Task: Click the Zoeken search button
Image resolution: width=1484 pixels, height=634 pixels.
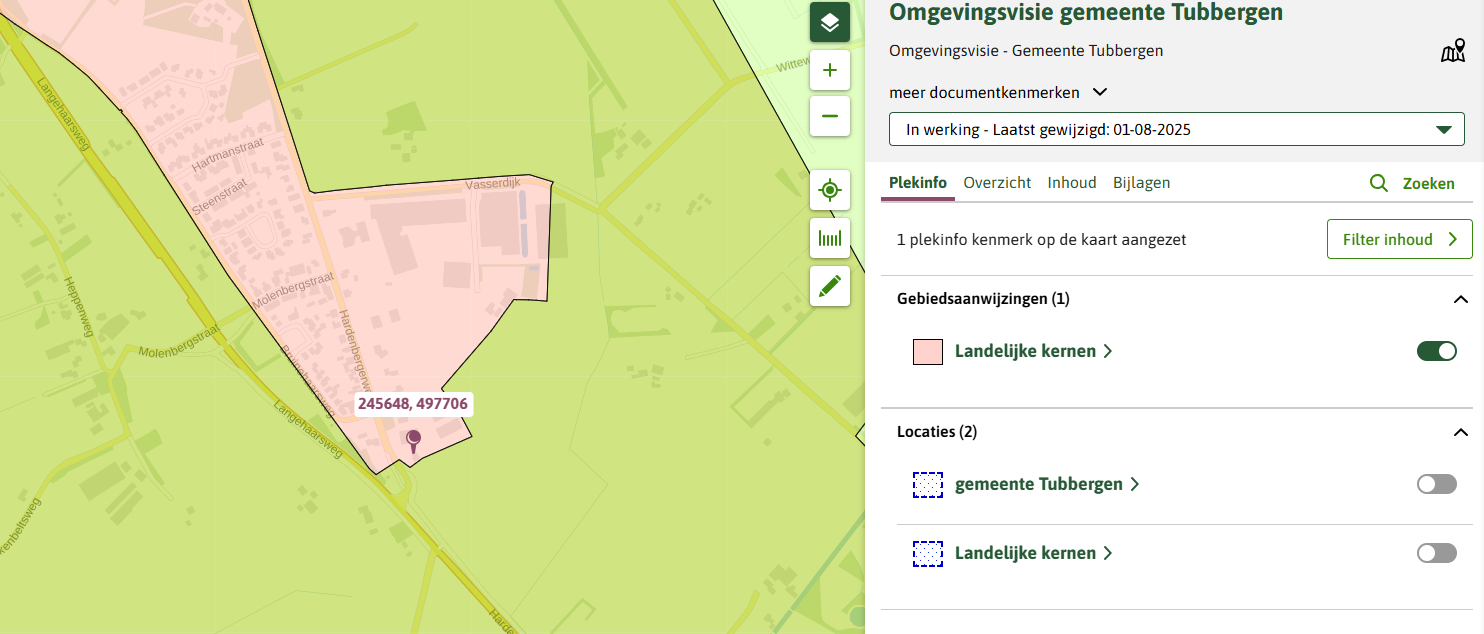Action: click(x=1412, y=184)
